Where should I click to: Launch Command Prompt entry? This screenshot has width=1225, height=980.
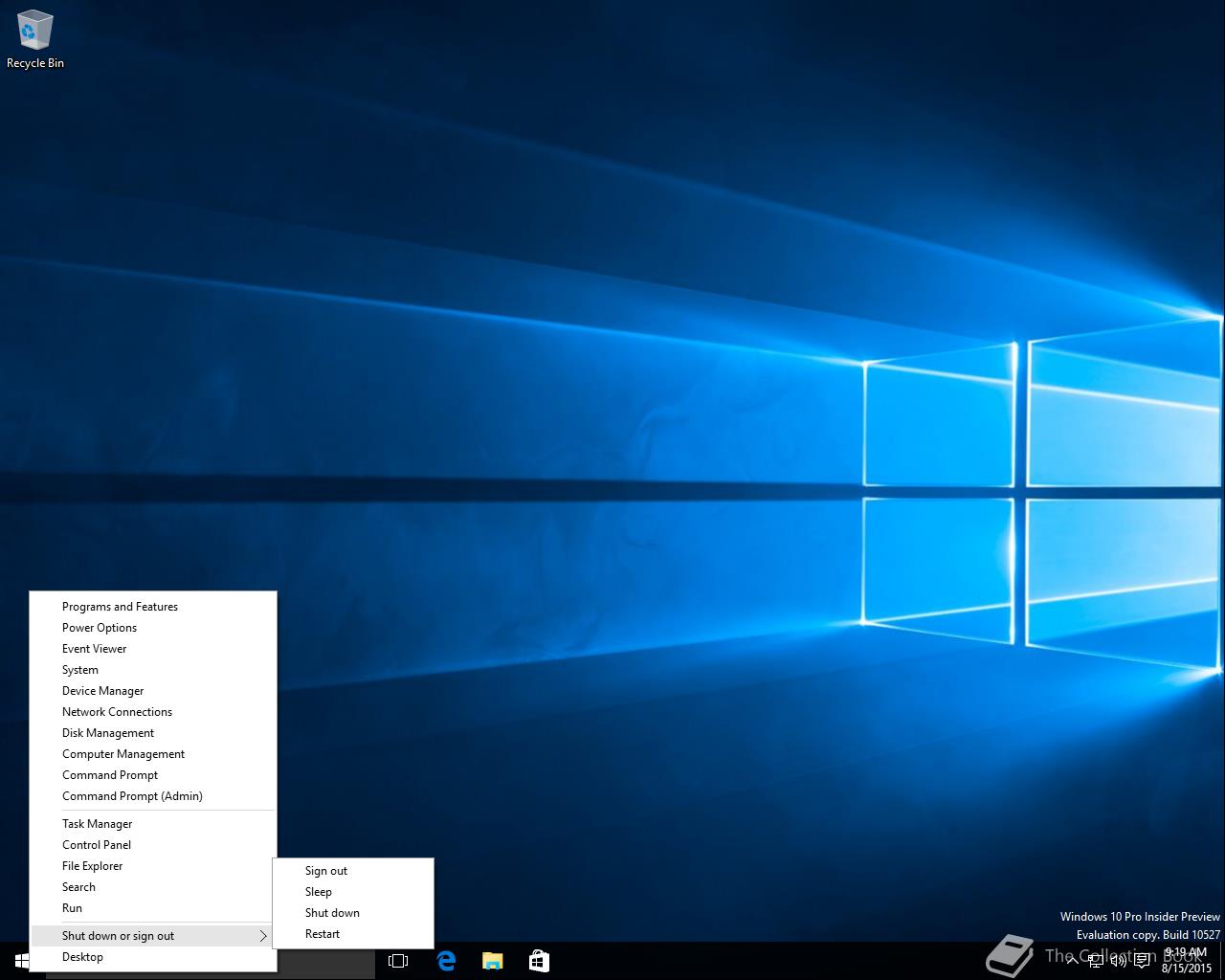153,775
